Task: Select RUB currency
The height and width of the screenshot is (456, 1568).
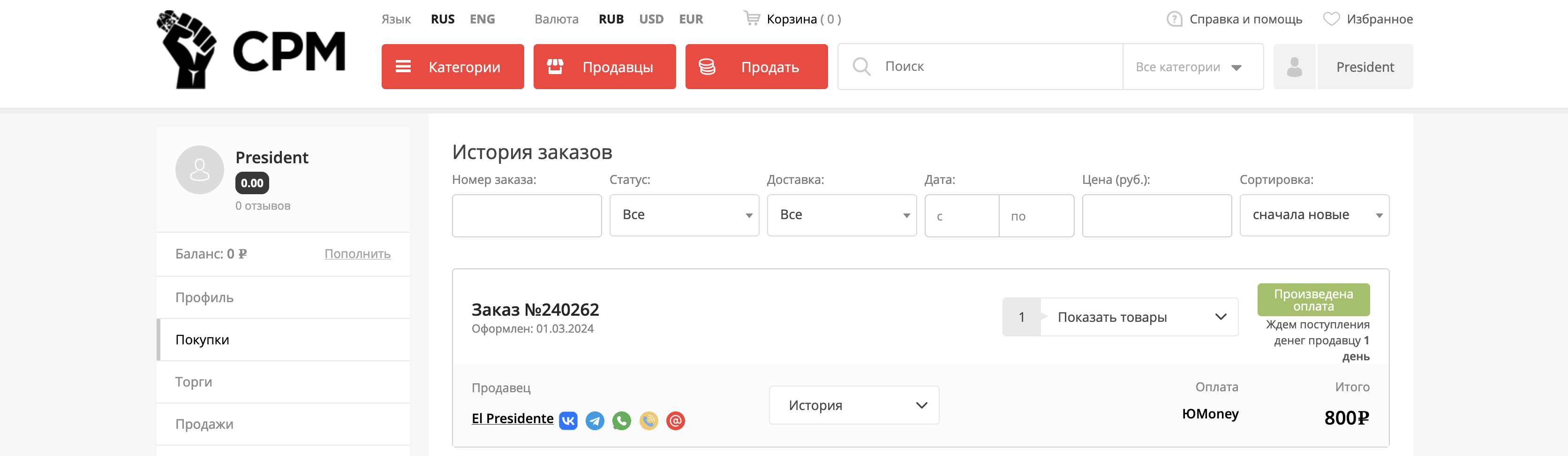Action: [x=611, y=19]
